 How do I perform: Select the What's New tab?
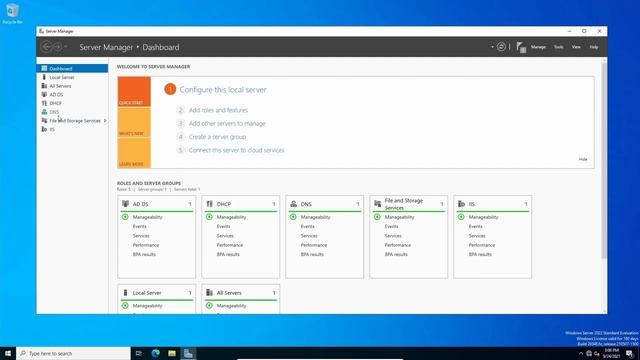click(x=134, y=122)
